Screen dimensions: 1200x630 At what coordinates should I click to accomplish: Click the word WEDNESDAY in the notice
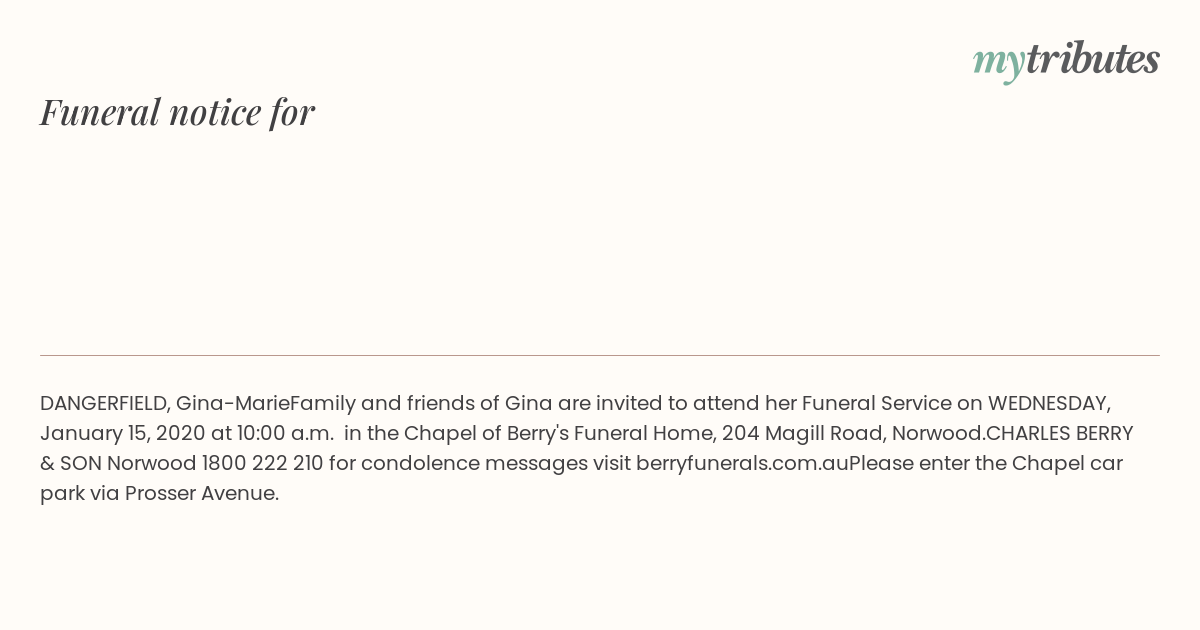pos(1049,404)
